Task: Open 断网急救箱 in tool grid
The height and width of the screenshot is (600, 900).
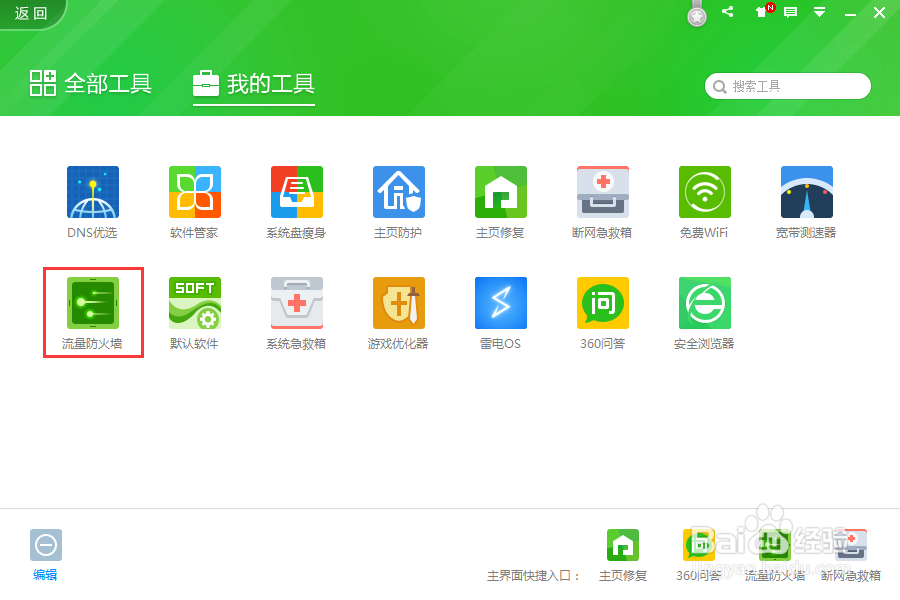Action: (x=603, y=192)
